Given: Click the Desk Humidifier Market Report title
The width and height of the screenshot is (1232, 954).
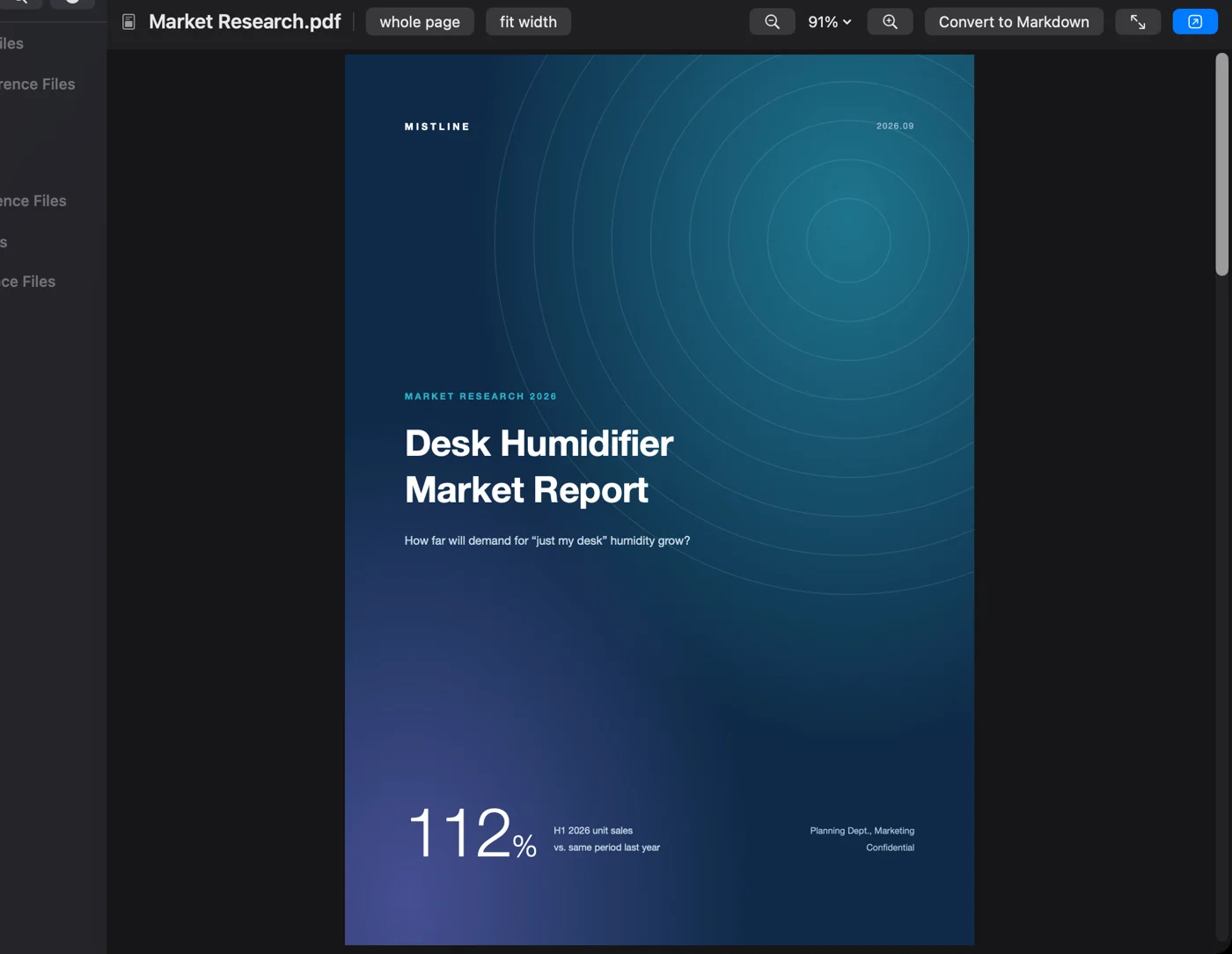Looking at the screenshot, I should pos(539,466).
